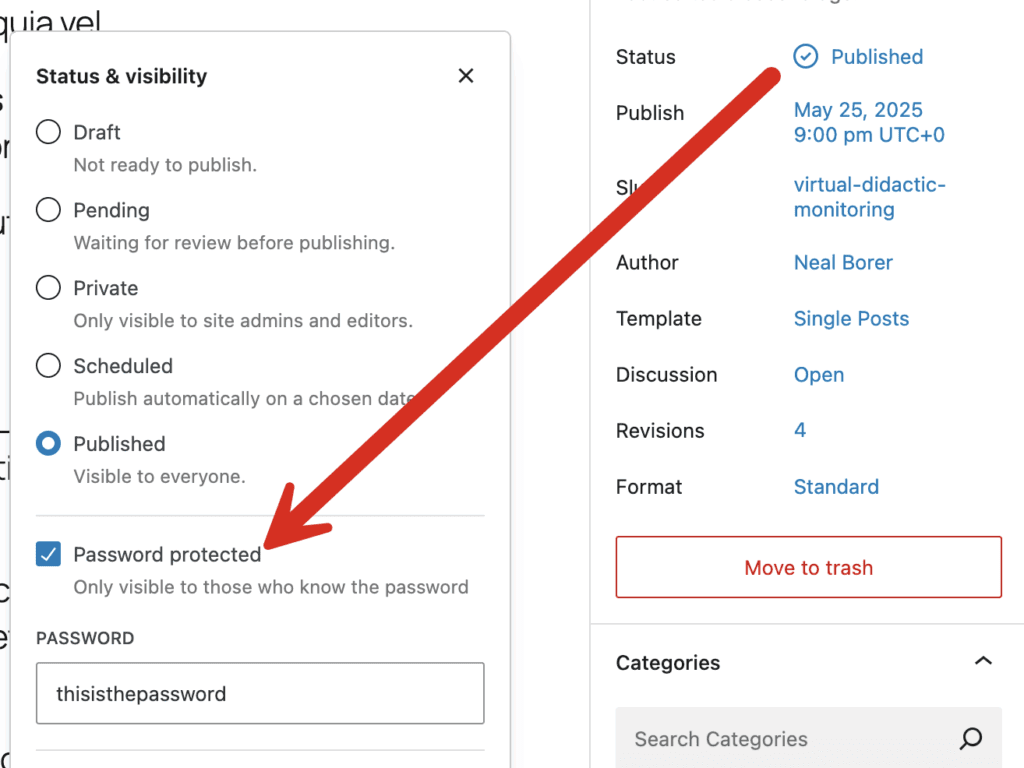Image resolution: width=1024 pixels, height=768 pixels.
Task: Close the Status & visibility panel
Action: [465, 75]
